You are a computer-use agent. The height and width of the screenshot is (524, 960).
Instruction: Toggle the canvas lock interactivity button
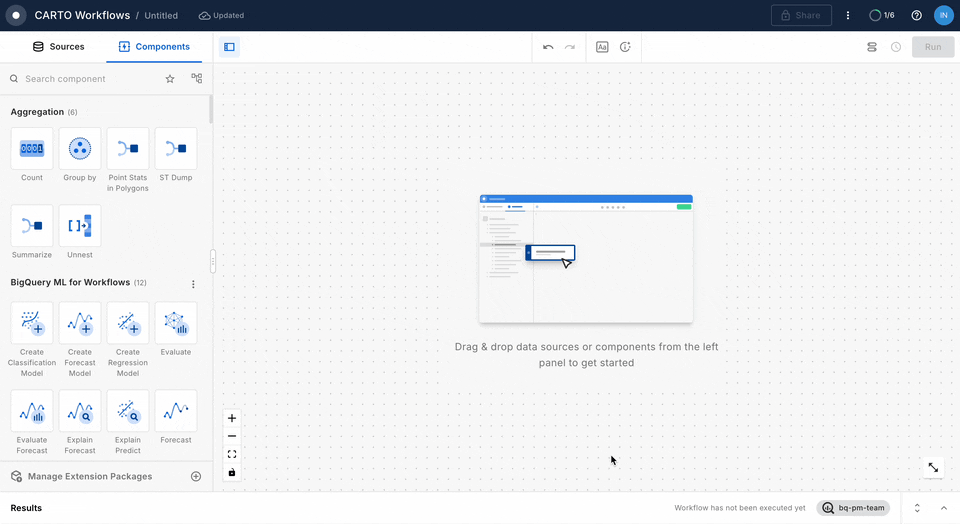[x=232, y=472]
